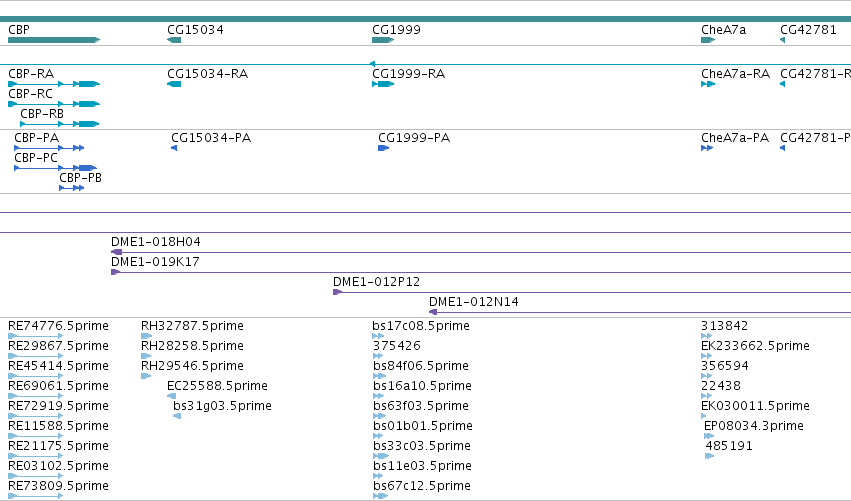Click the CBP-RB transcript glyph

[60, 124]
